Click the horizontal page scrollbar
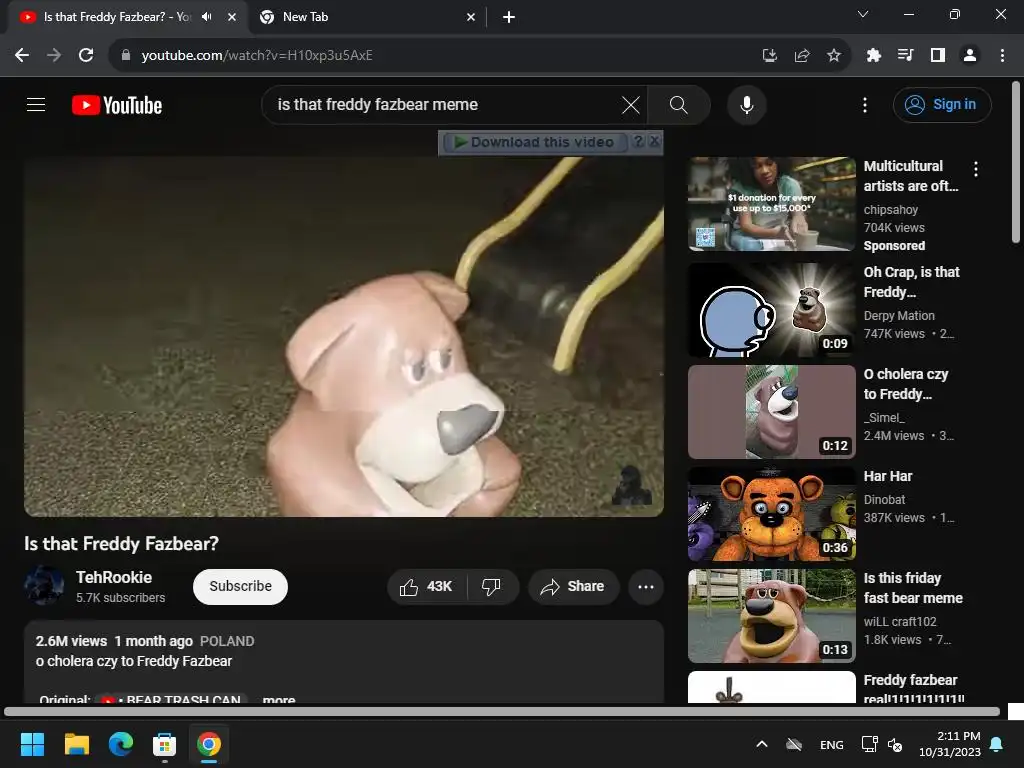The width and height of the screenshot is (1024, 768). [502, 712]
